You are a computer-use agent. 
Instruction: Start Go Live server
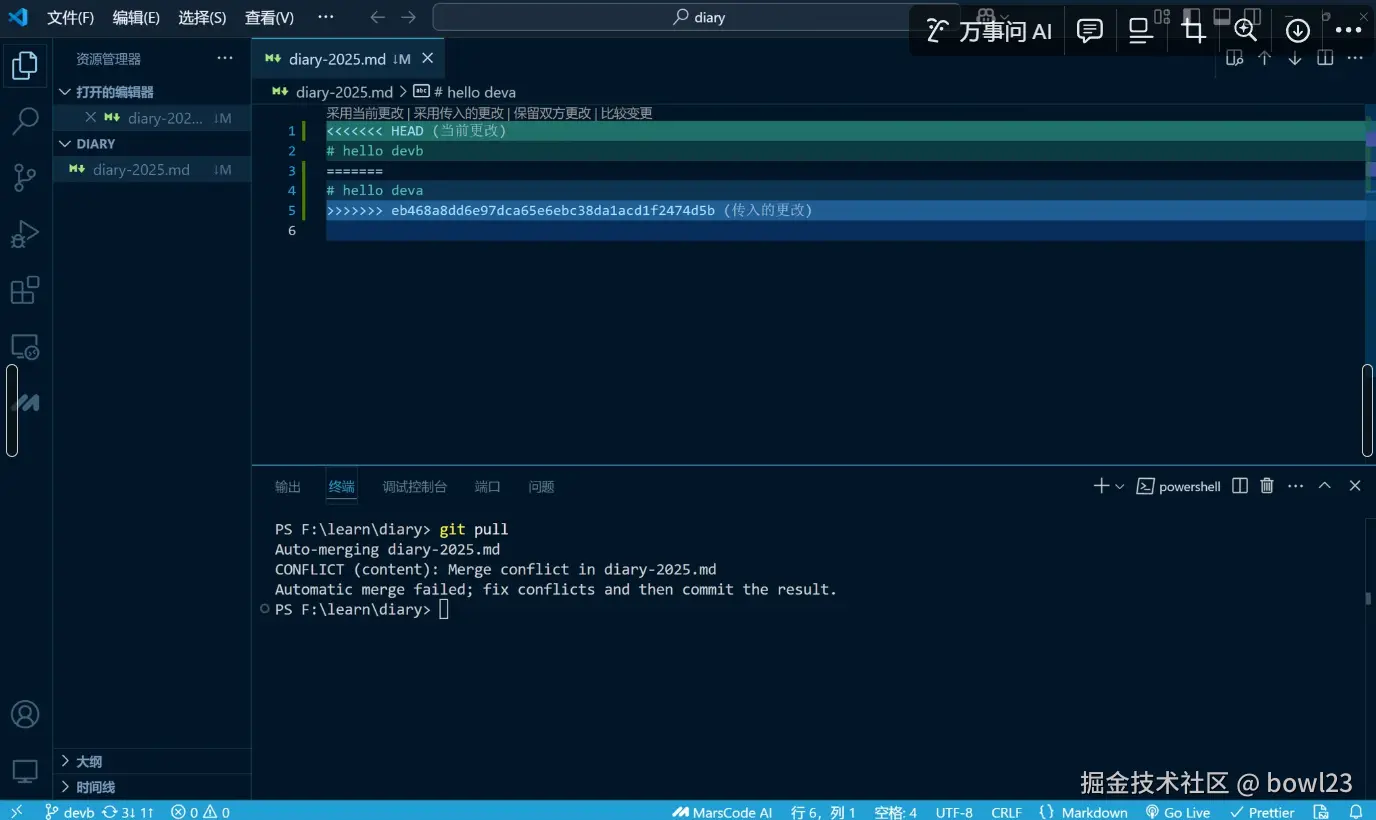pyautogui.click(x=1178, y=812)
